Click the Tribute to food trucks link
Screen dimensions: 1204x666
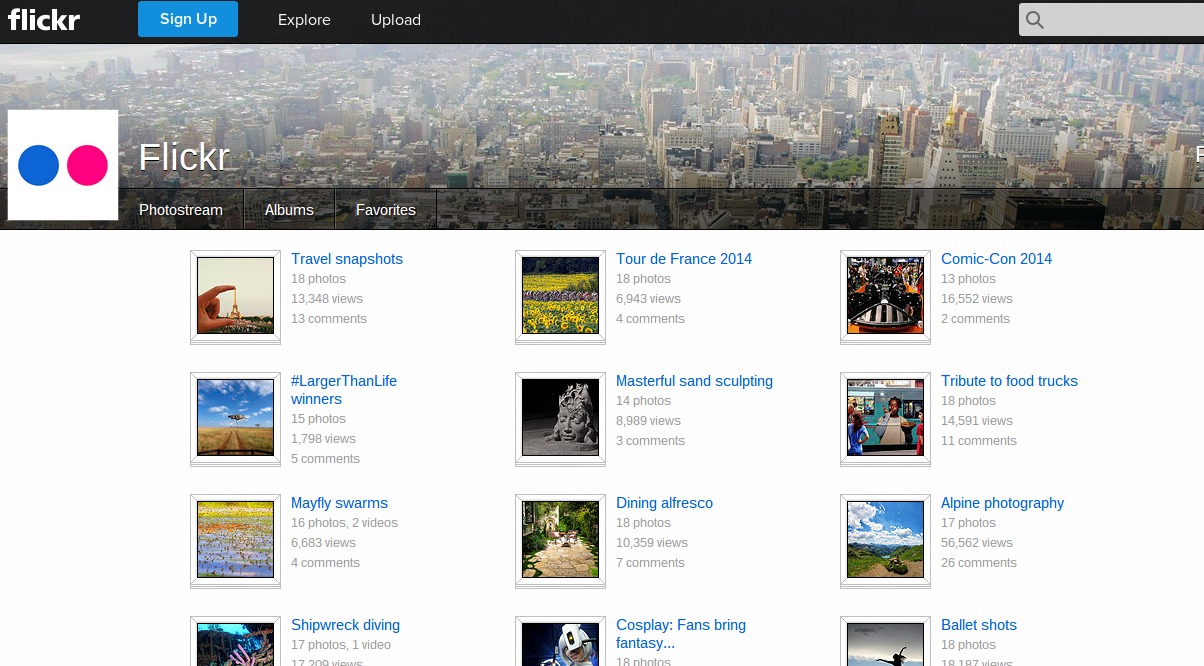tap(1009, 381)
